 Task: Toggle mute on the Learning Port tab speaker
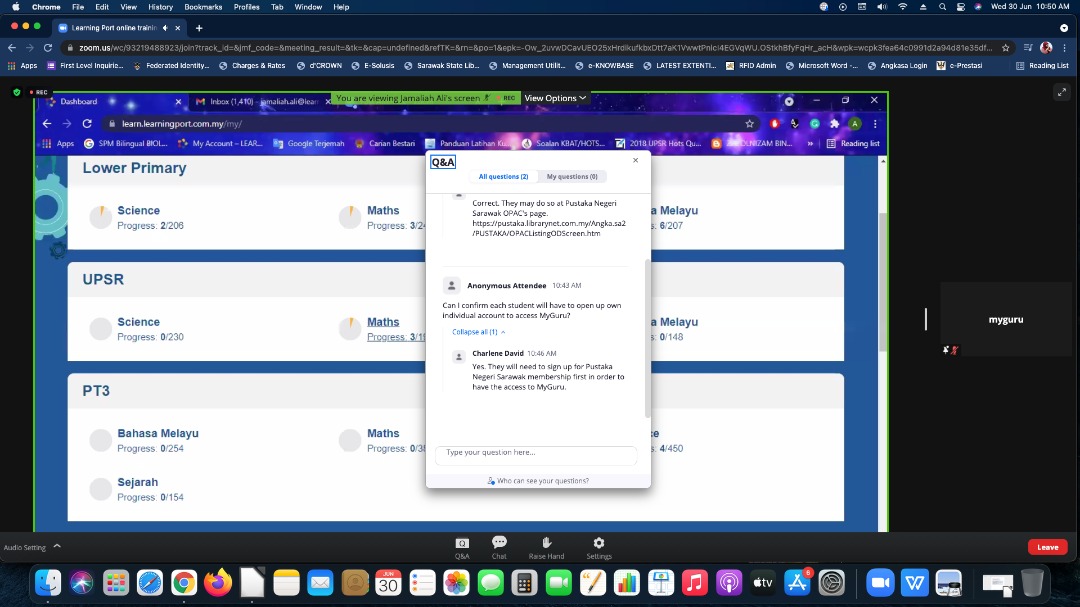click(165, 28)
